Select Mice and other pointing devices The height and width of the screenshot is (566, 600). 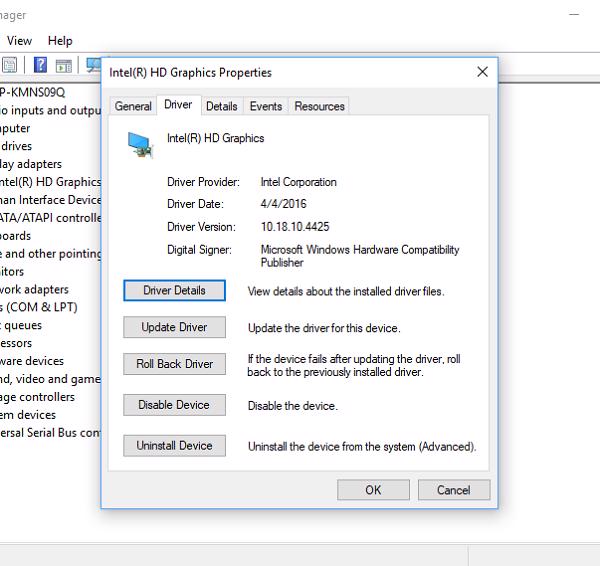(51, 254)
